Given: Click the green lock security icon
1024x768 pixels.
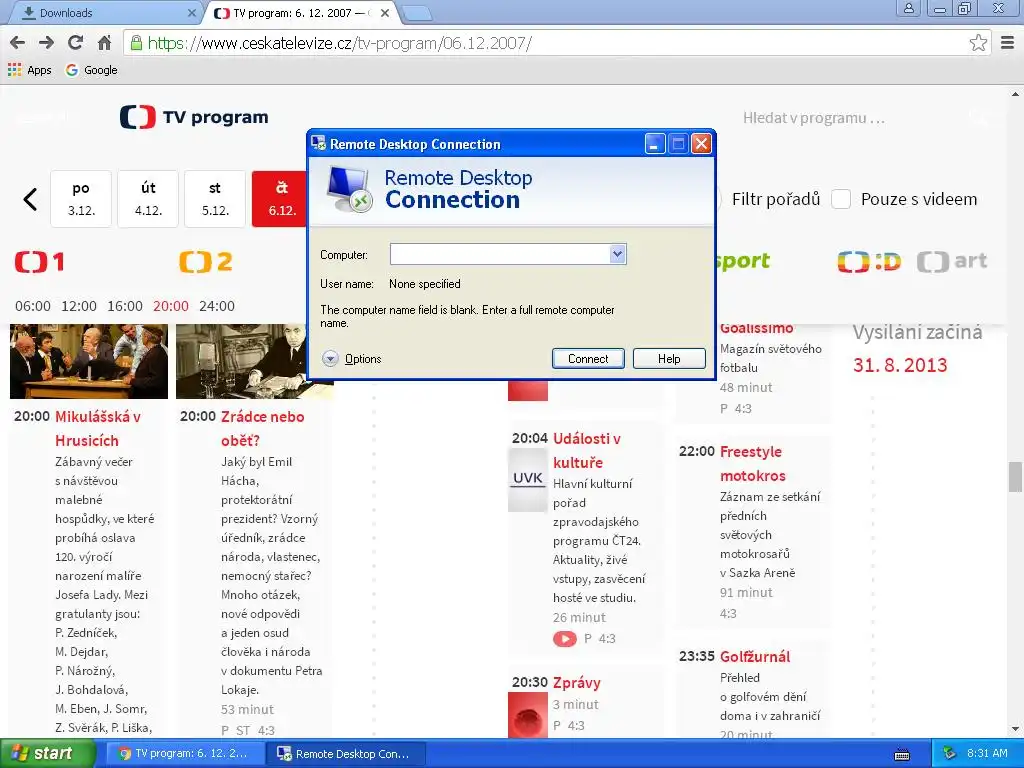Looking at the screenshot, I should (136, 43).
